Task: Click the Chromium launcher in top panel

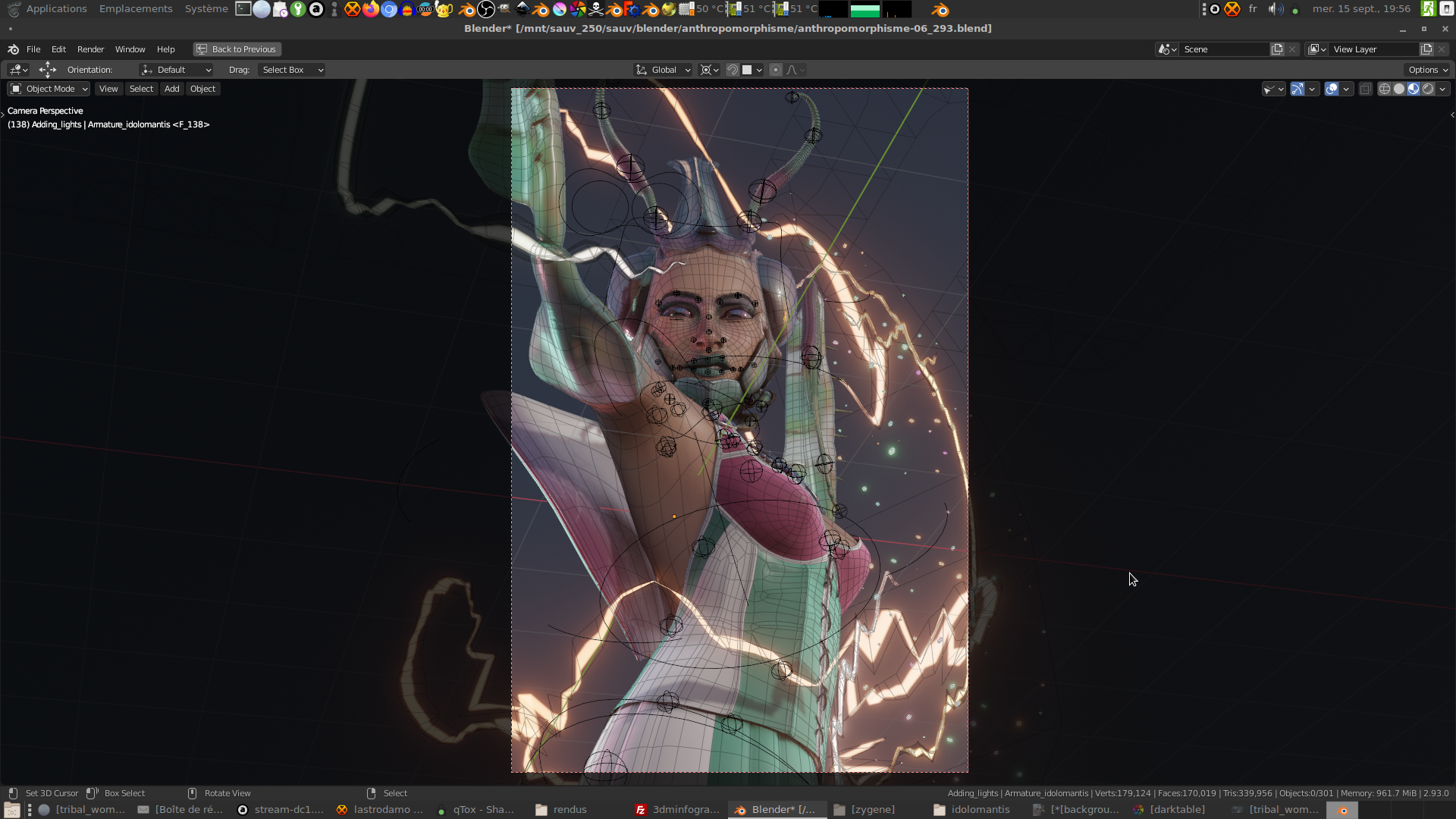Action: (389, 9)
